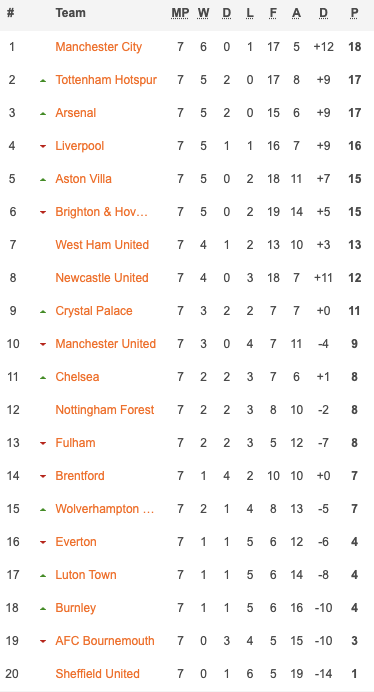Image resolution: width=374 pixels, height=692 pixels.
Task: Click the W wins column header
Action: coord(203,13)
